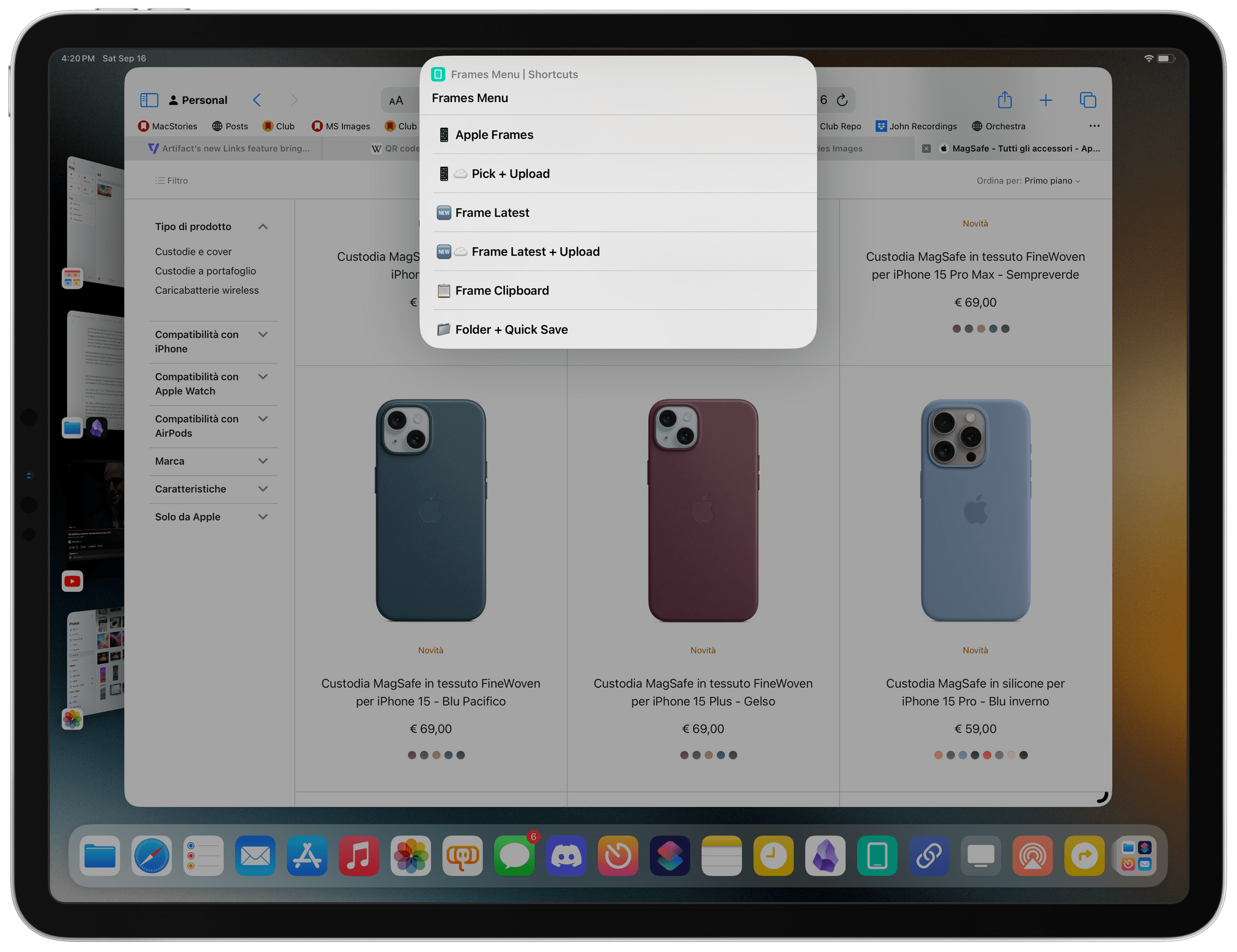Collapse the Tipo di prodotto filter
1237x952 pixels.
(x=263, y=227)
